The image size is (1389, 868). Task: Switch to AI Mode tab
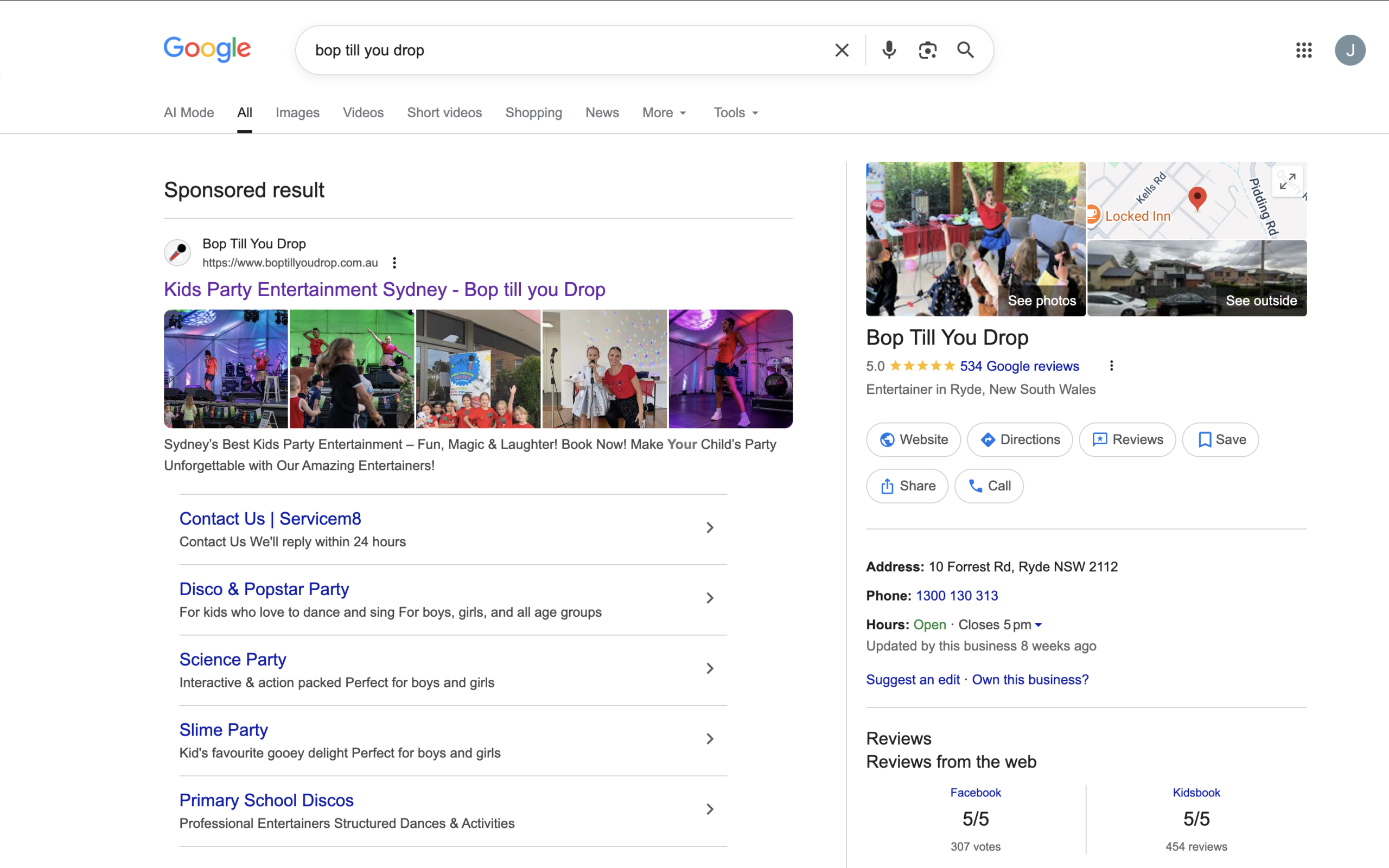coord(189,112)
